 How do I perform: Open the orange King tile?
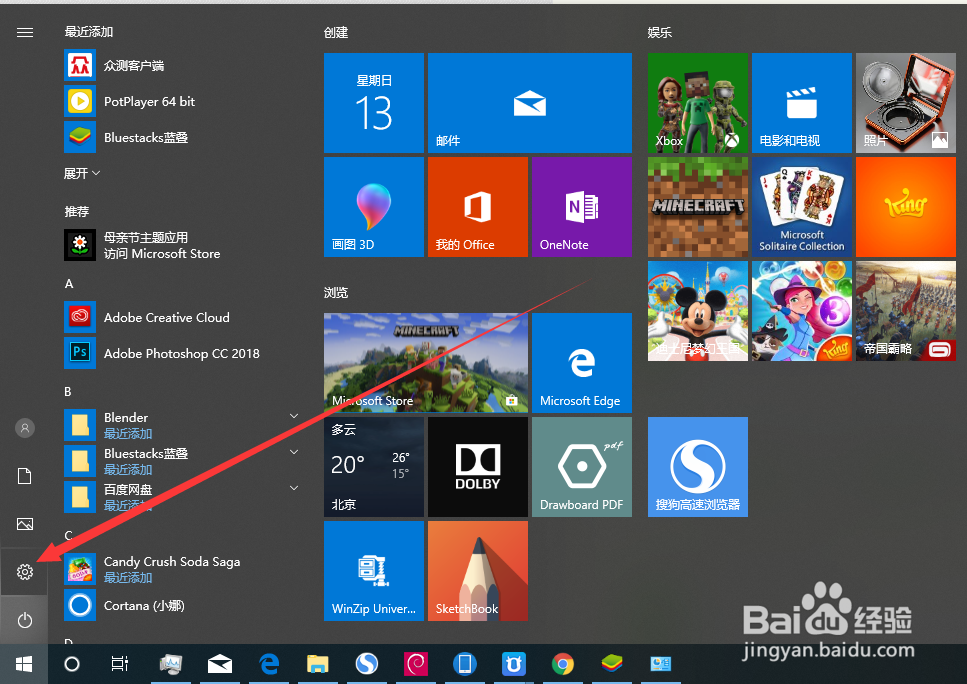[905, 207]
